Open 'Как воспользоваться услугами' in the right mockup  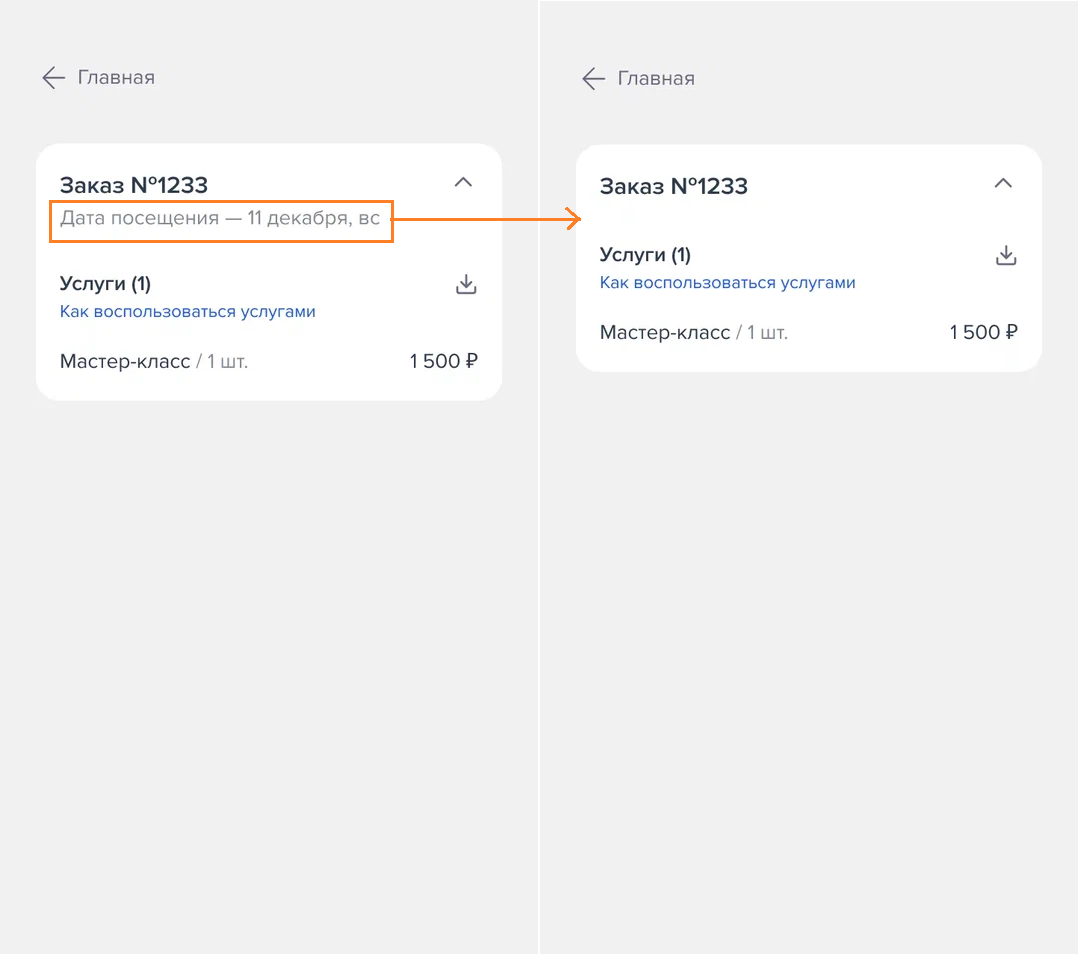pos(727,283)
